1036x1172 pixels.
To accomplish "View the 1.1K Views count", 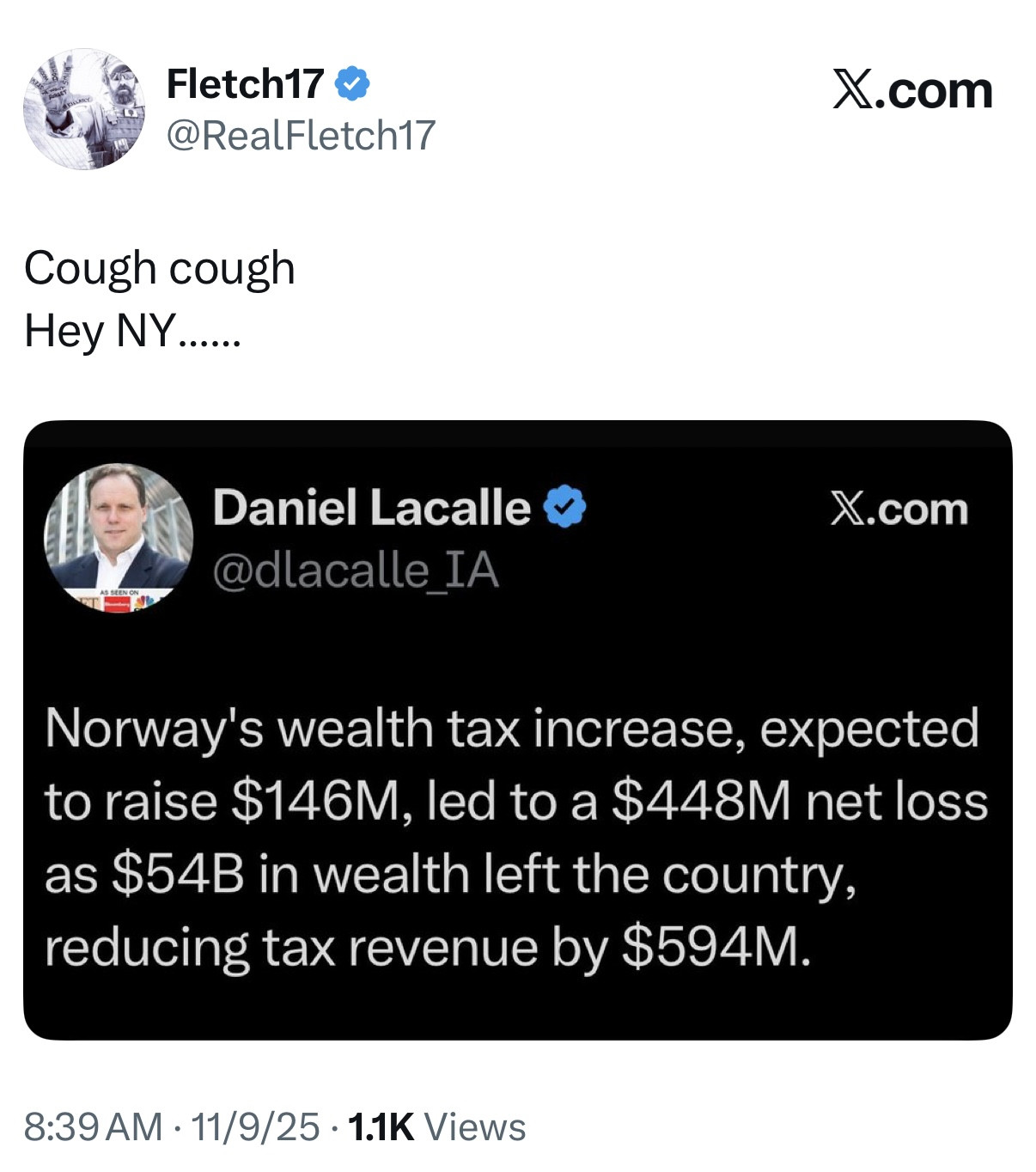I will [x=436, y=1126].
